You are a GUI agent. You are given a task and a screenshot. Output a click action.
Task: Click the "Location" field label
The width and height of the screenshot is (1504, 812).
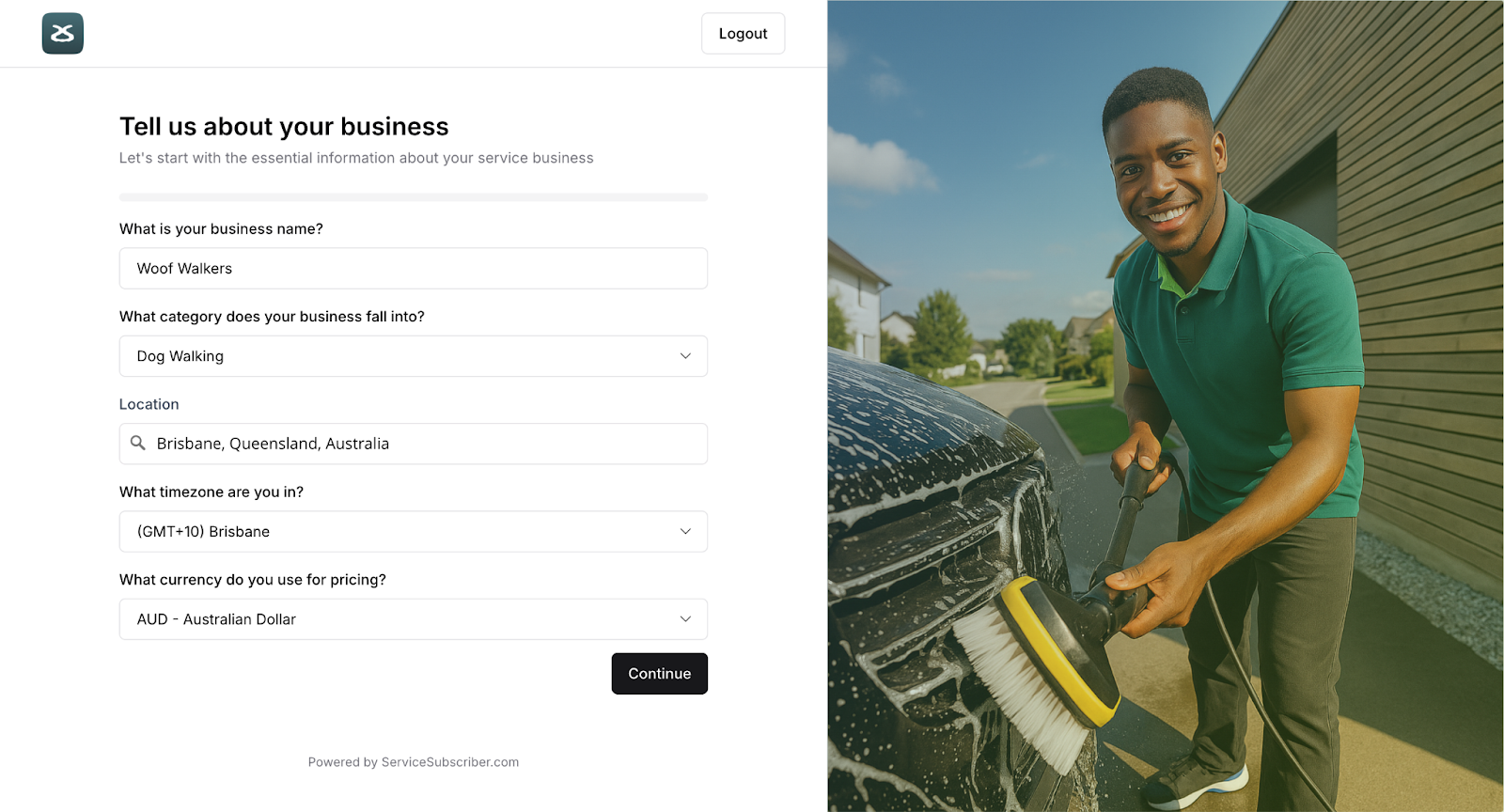(149, 404)
